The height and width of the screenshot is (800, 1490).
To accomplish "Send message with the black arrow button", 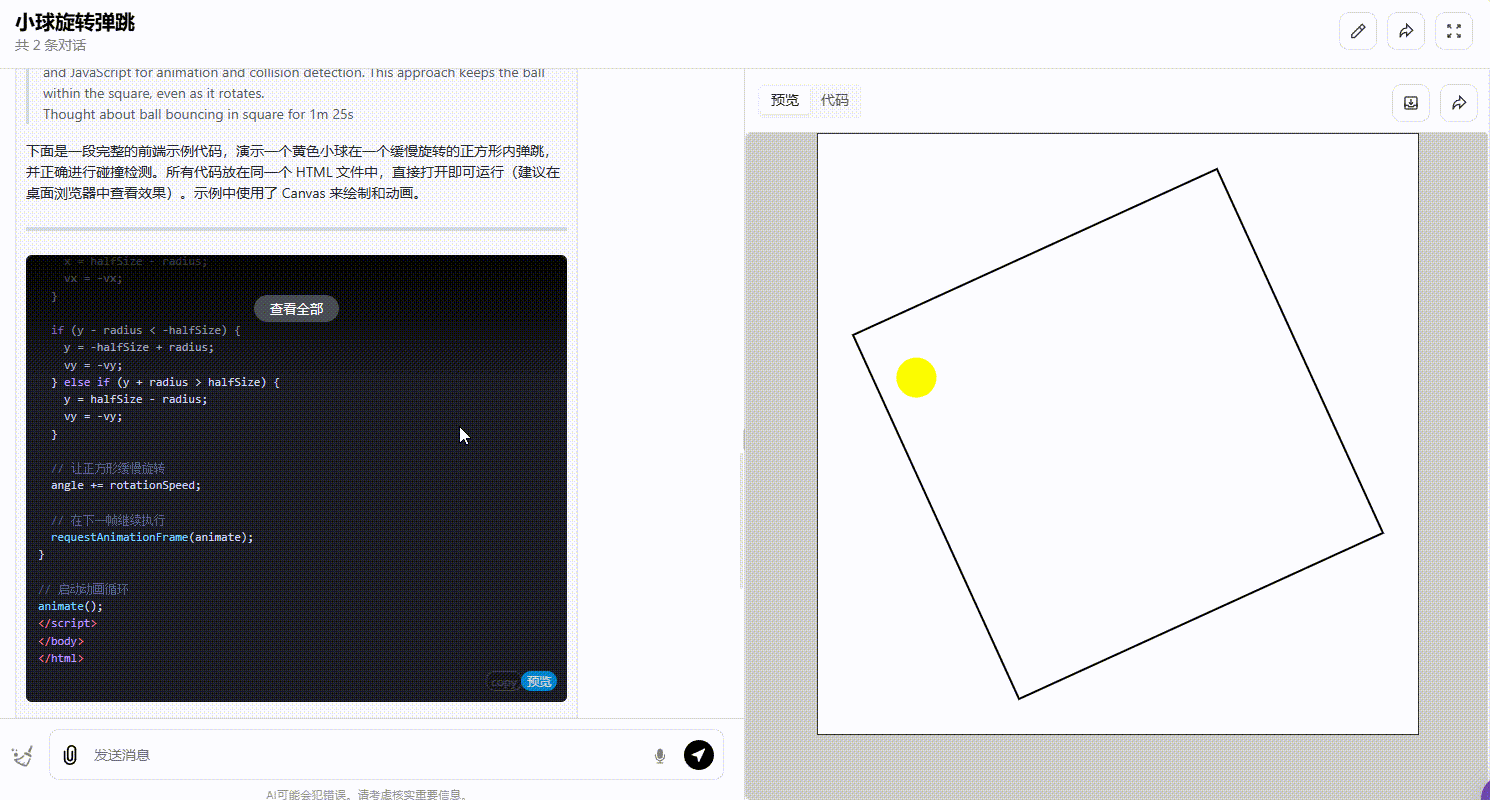I will pos(699,755).
